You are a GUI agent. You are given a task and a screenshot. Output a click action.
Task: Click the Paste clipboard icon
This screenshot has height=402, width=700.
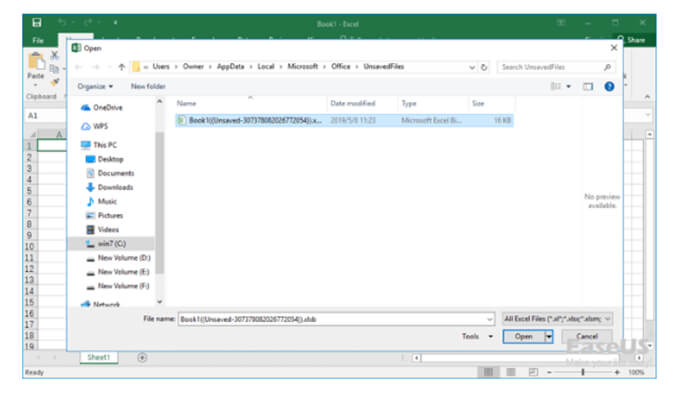tap(36, 62)
